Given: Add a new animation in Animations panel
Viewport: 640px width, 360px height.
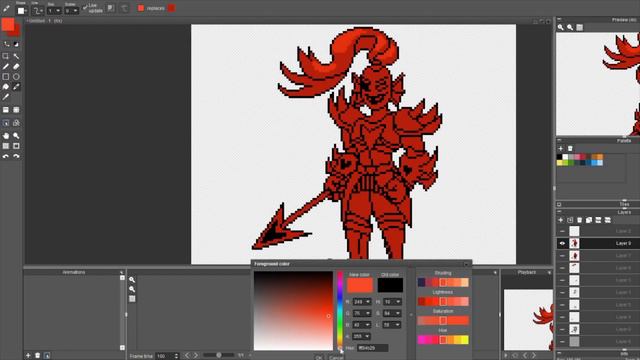Looking at the screenshot, I should point(28,356).
